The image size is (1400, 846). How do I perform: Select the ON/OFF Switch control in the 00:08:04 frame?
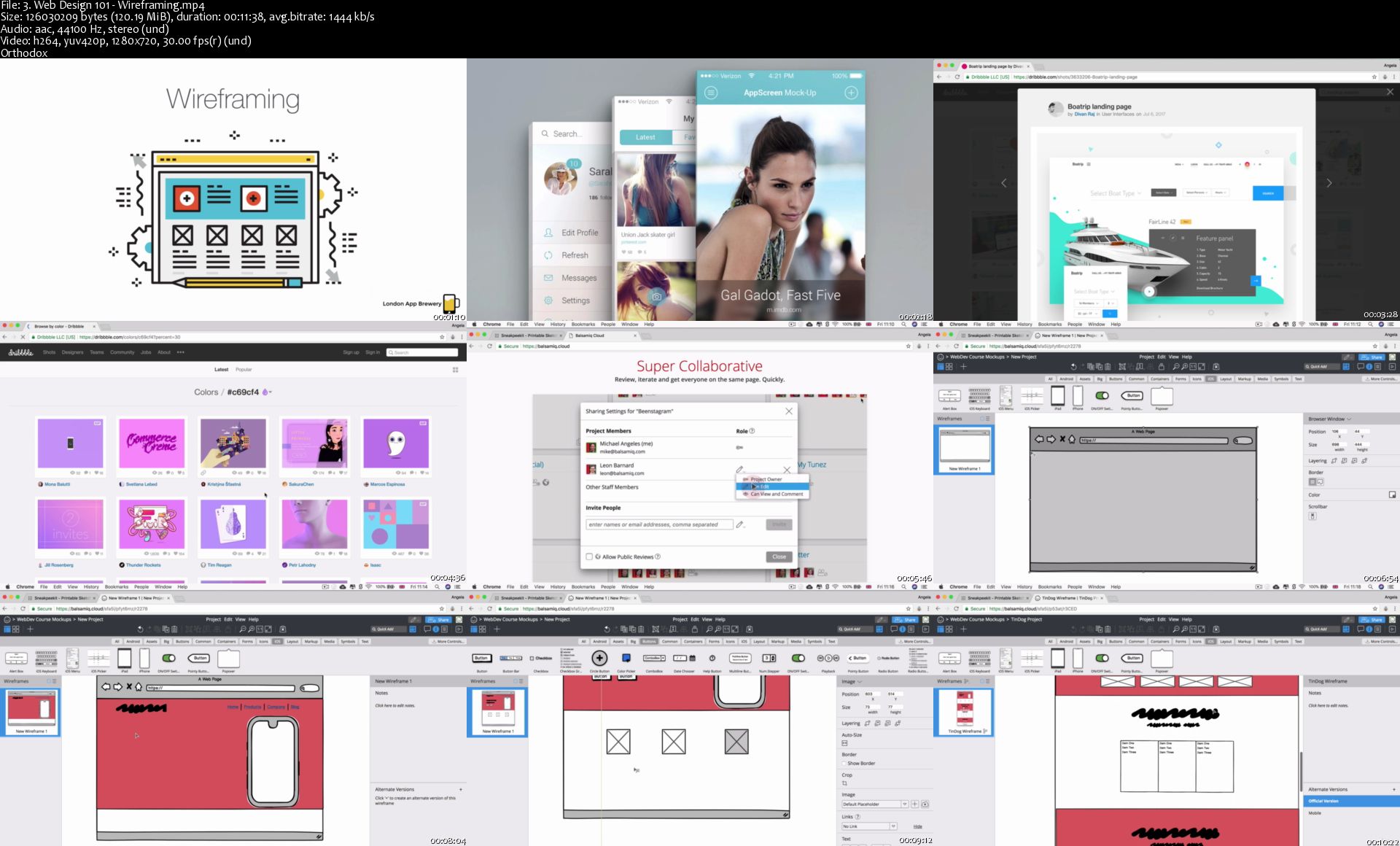[x=168, y=658]
